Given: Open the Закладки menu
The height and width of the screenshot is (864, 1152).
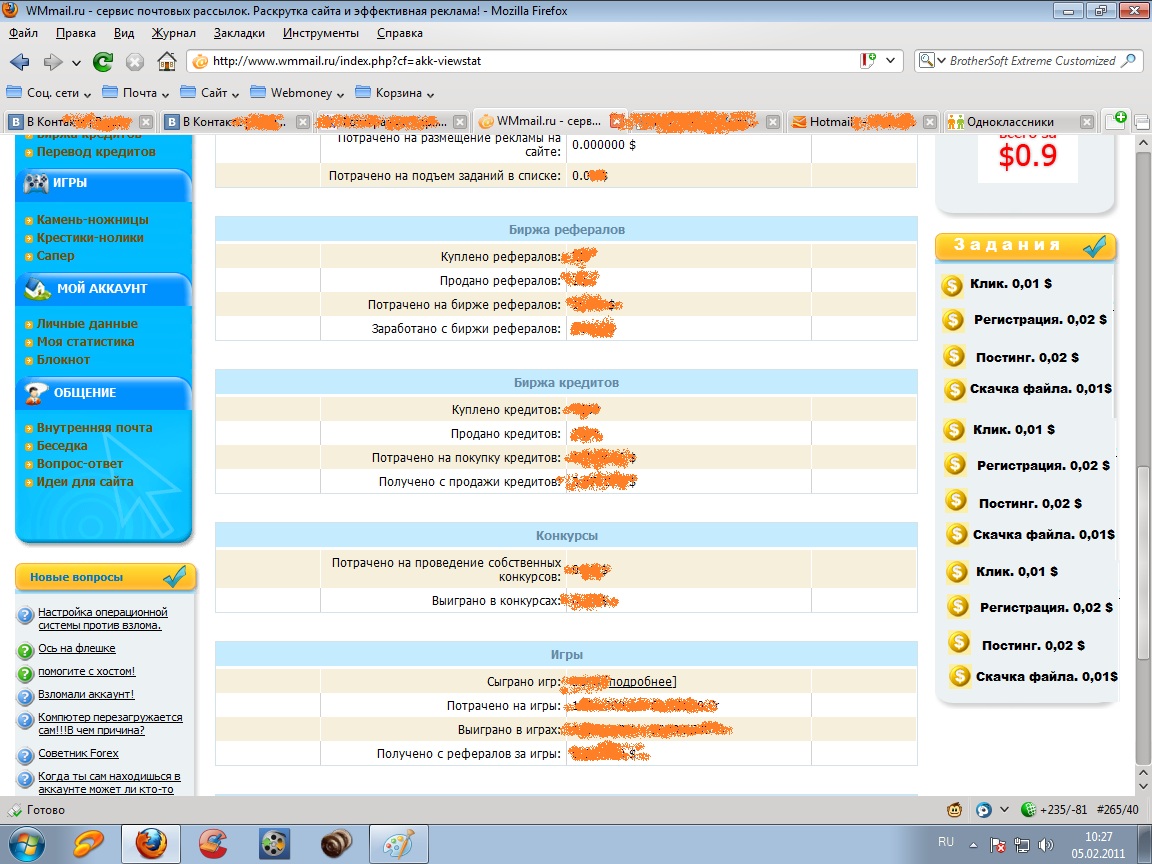Looking at the screenshot, I should 240,33.
